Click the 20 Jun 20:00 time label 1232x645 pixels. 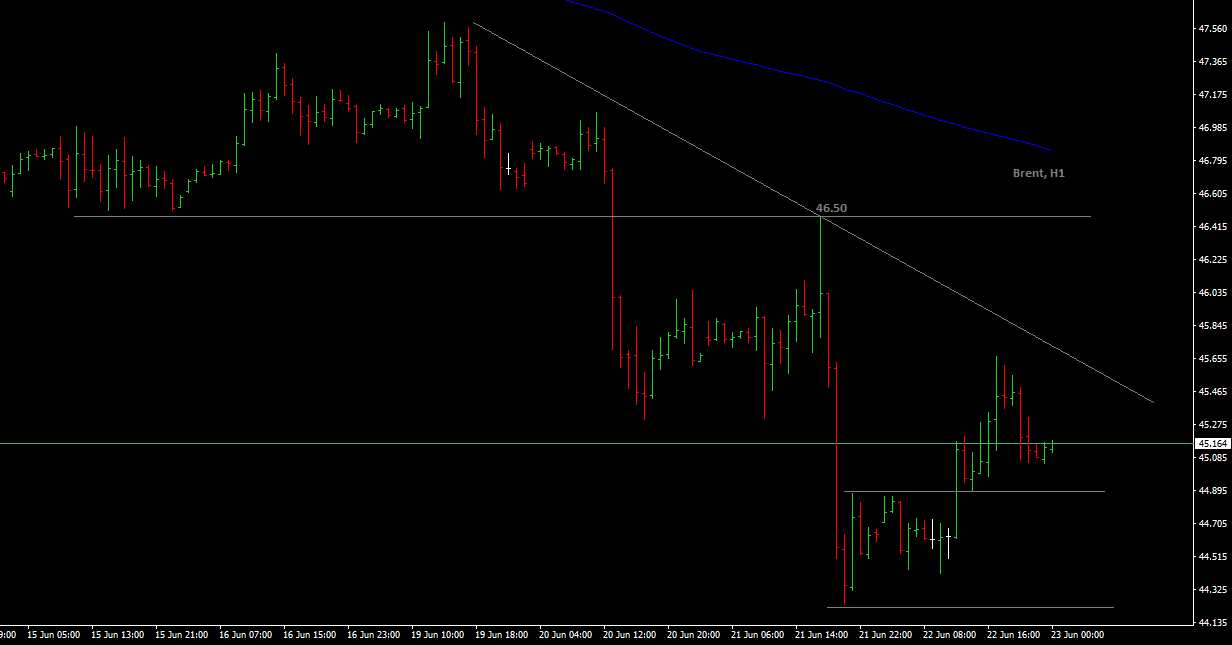point(693,634)
